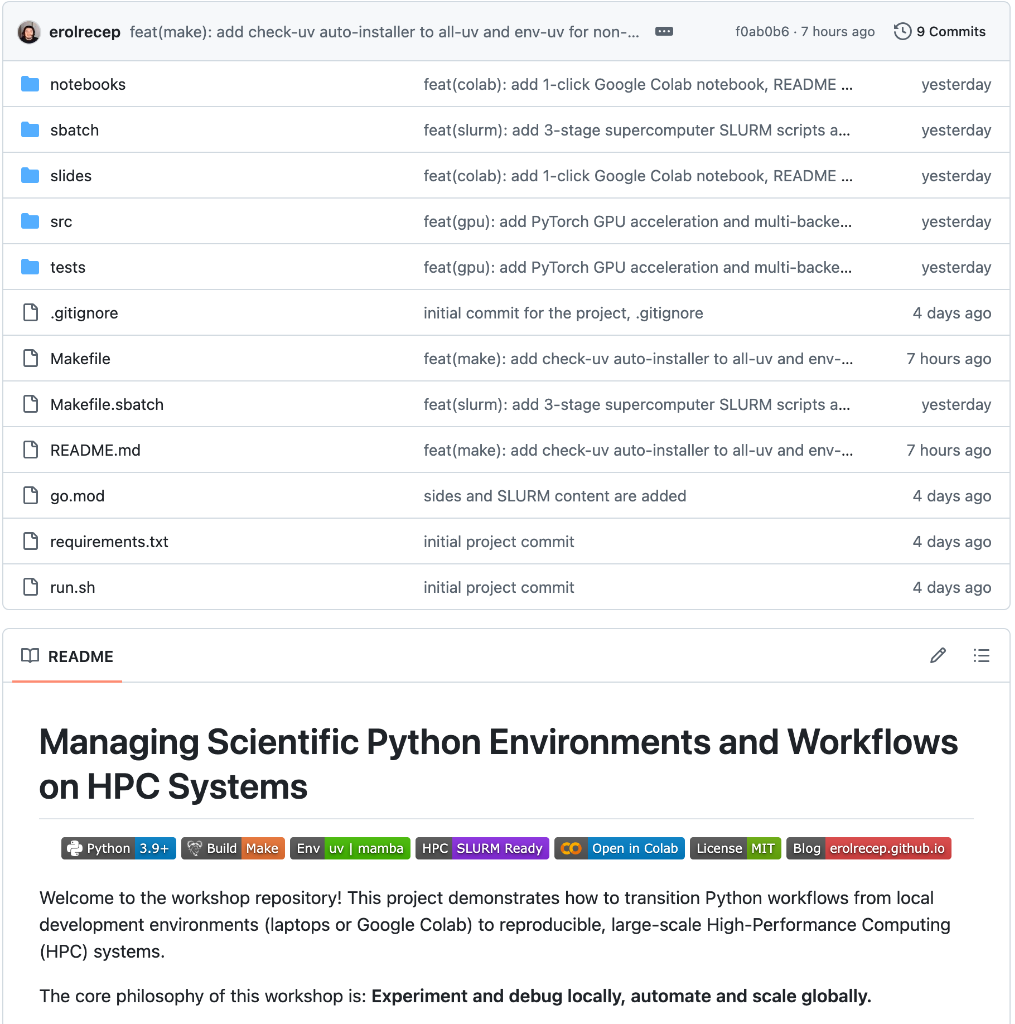Click the Makefile file icon
The height and width of the screenshot is (1024, 1015).
(x=30, y=359)
